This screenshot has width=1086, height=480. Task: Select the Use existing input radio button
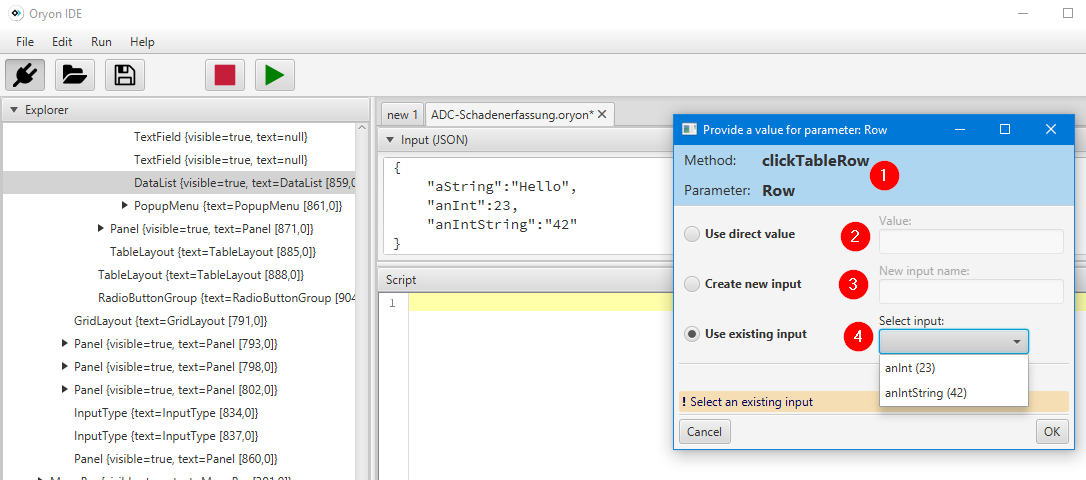pyautogui.click(x=691, y=334)
